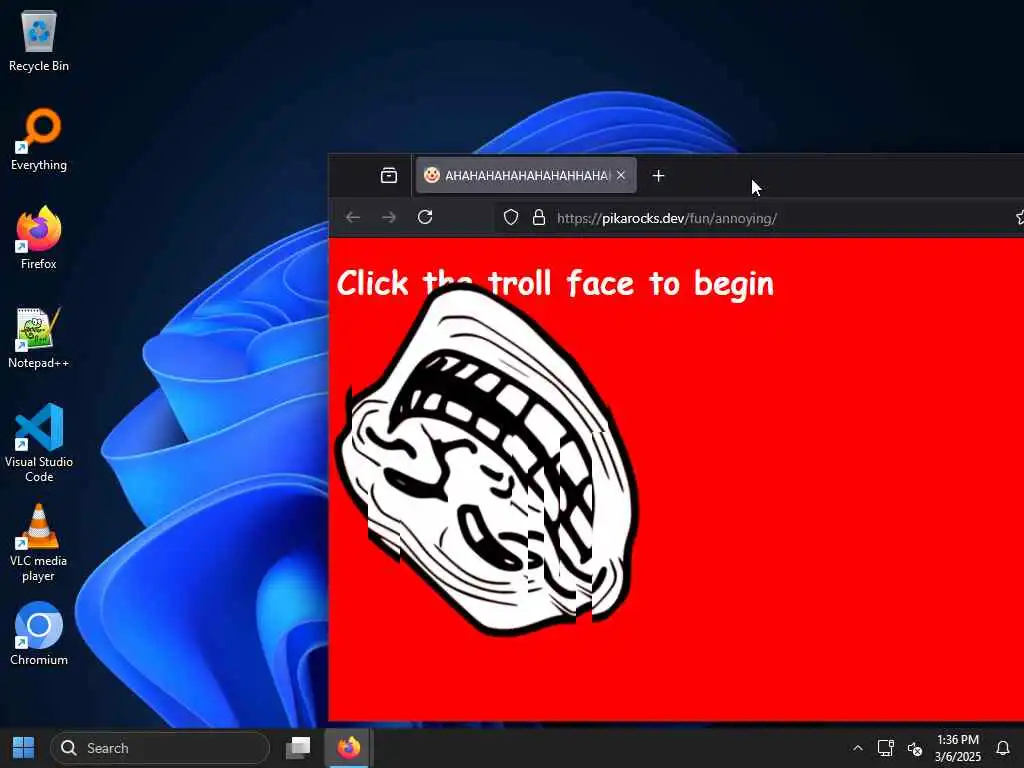Select the Firefox taskbar button
Screen dimensions: 1024x768
(x=349, y=748)
